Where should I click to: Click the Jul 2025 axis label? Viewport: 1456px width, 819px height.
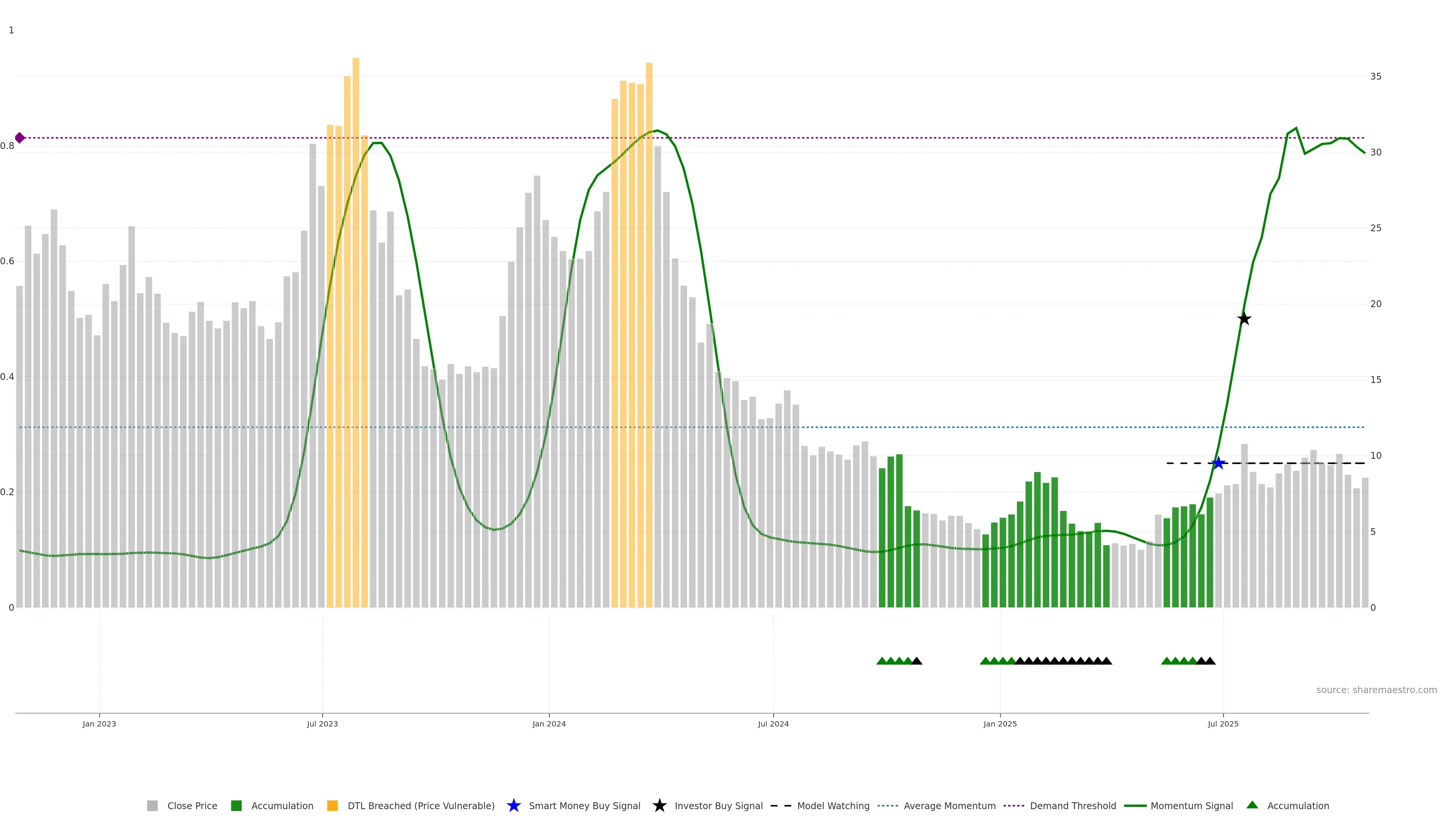[x=1223, y=723]
